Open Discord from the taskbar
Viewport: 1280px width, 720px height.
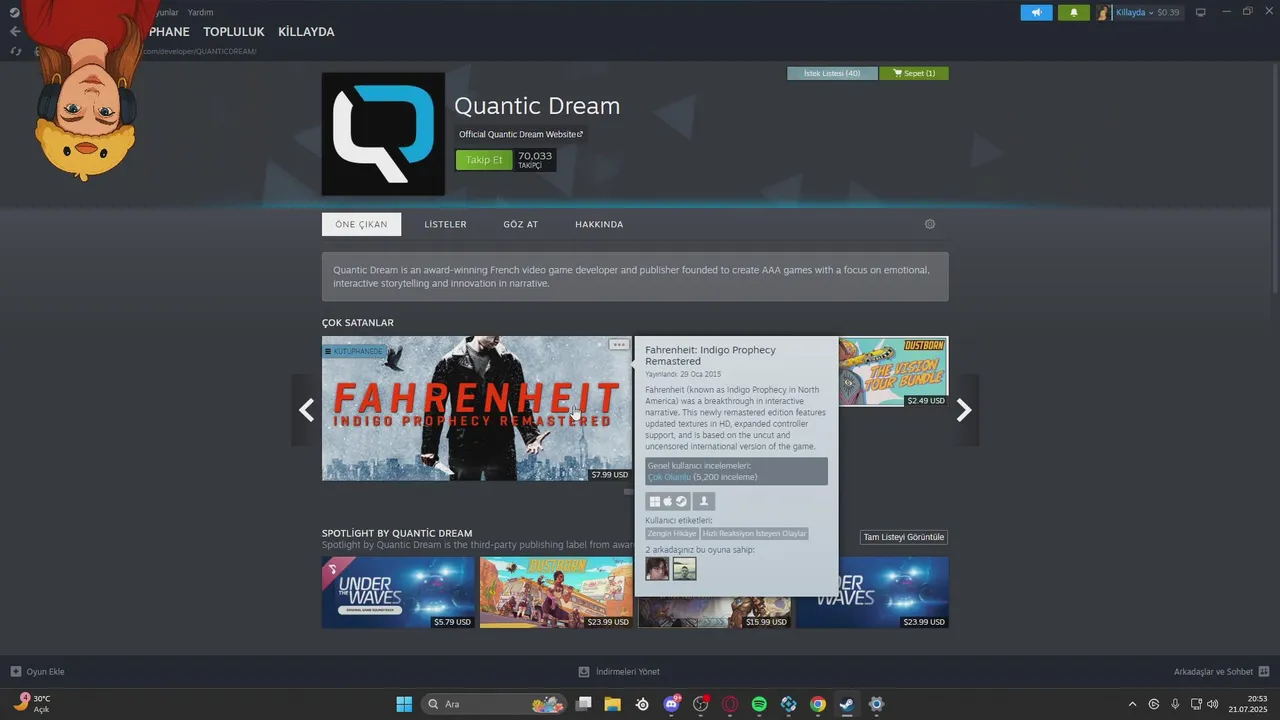click(x=671, y=704)
